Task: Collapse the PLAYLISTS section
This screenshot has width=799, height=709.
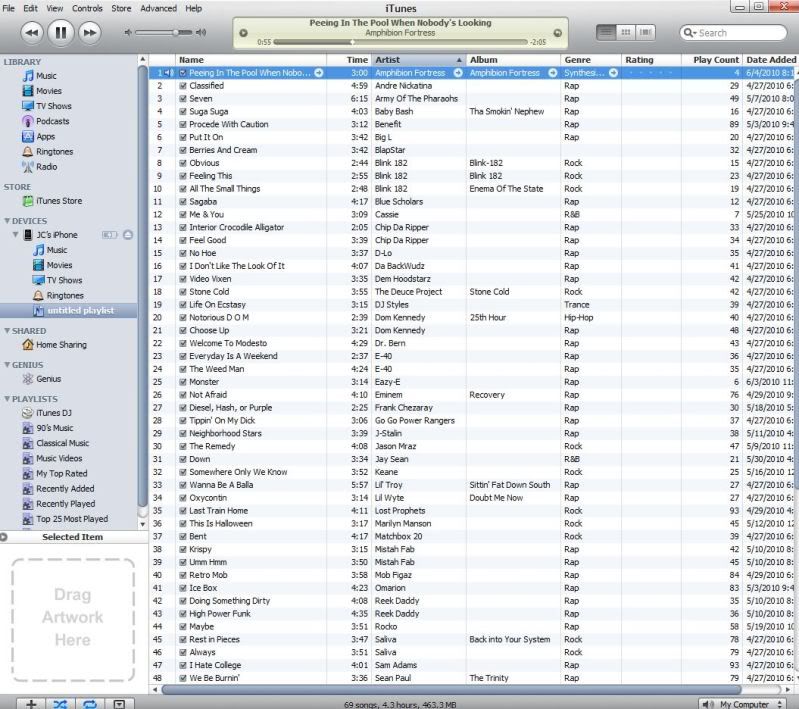Action: point(7,399)
